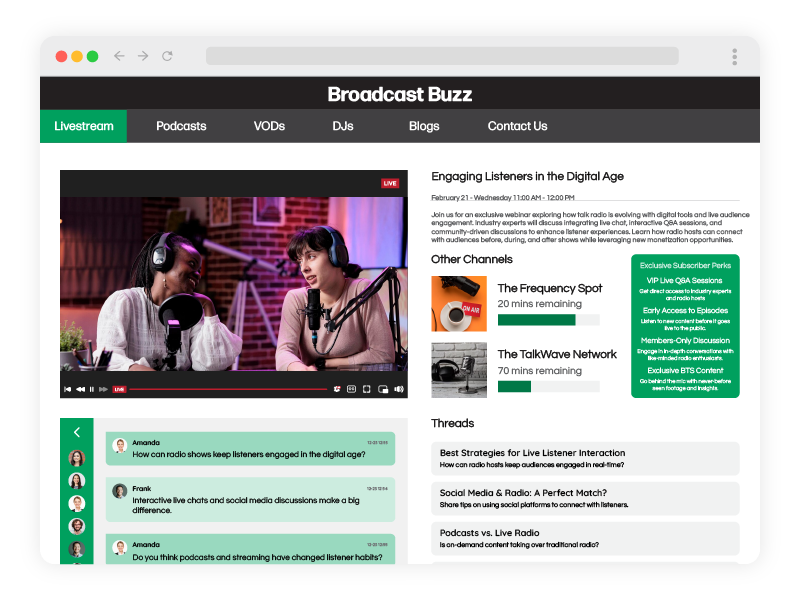Expand the Social Media & Radio thread
800x600 pixels.
(x=584, y=498)
